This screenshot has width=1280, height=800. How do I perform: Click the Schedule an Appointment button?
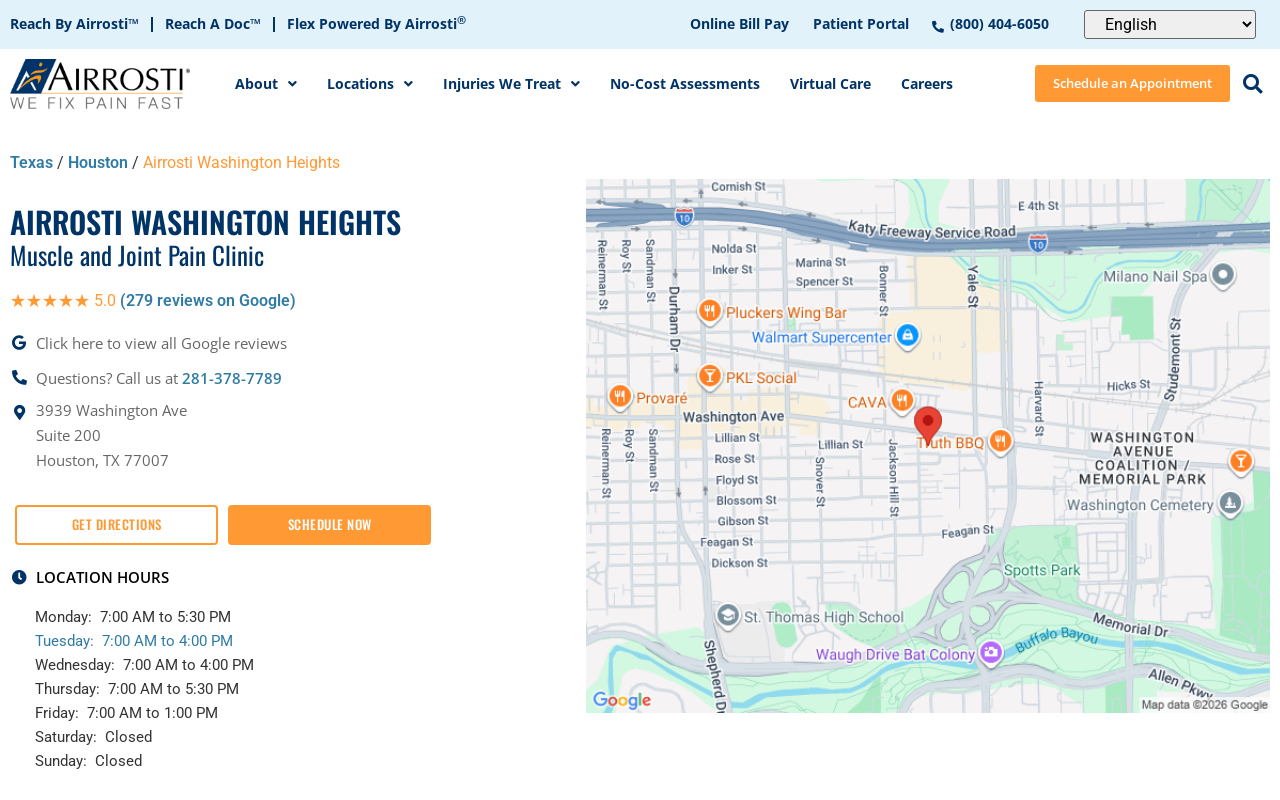coord(1132,83)
